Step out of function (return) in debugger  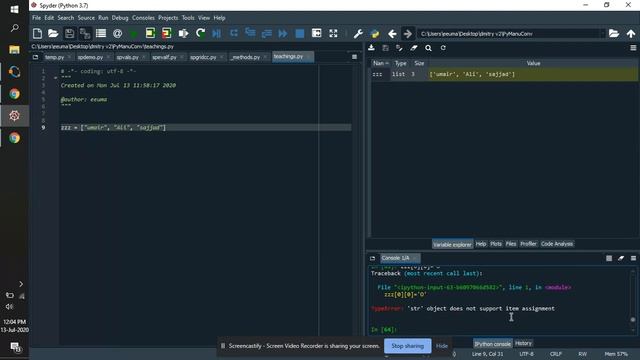tap(267, 33)
